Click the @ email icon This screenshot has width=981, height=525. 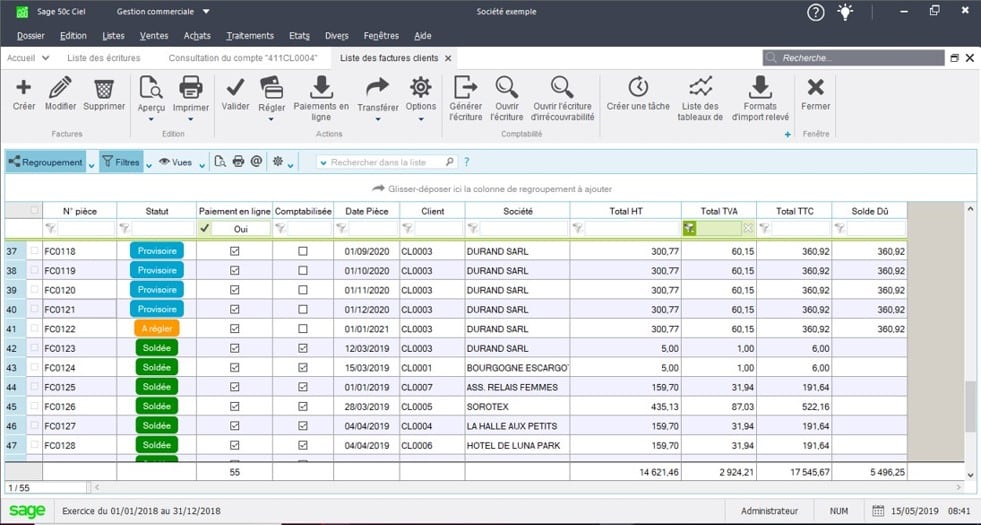pyautogui.click(x=256, y=161)
